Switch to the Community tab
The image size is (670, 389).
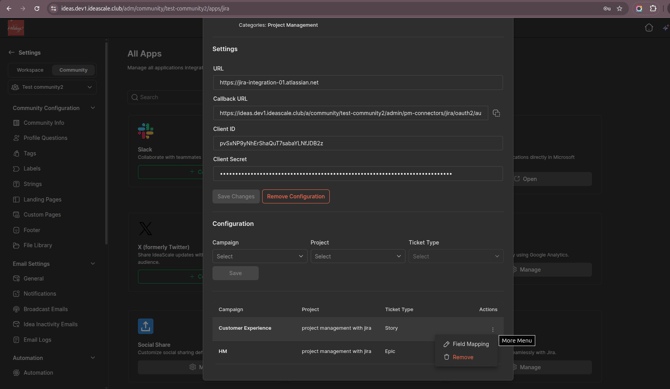point(73,70)
